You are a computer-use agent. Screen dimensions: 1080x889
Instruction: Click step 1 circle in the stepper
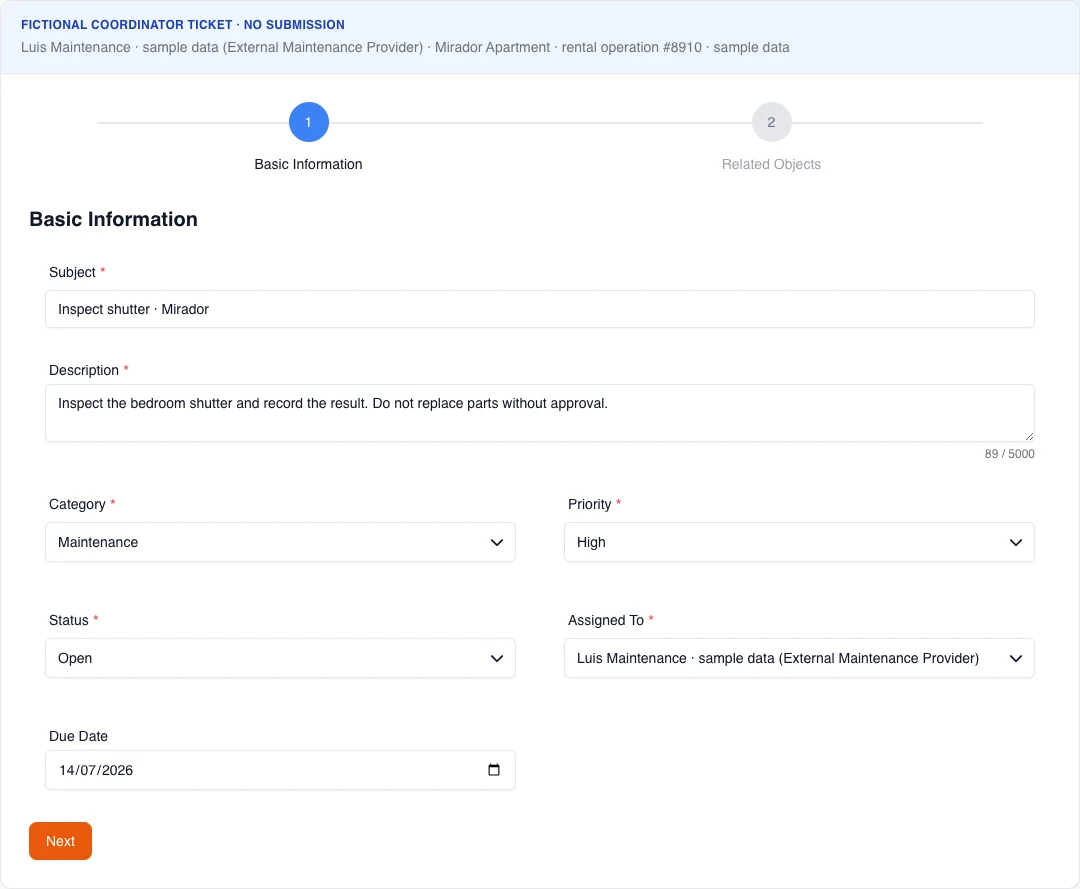309,122
